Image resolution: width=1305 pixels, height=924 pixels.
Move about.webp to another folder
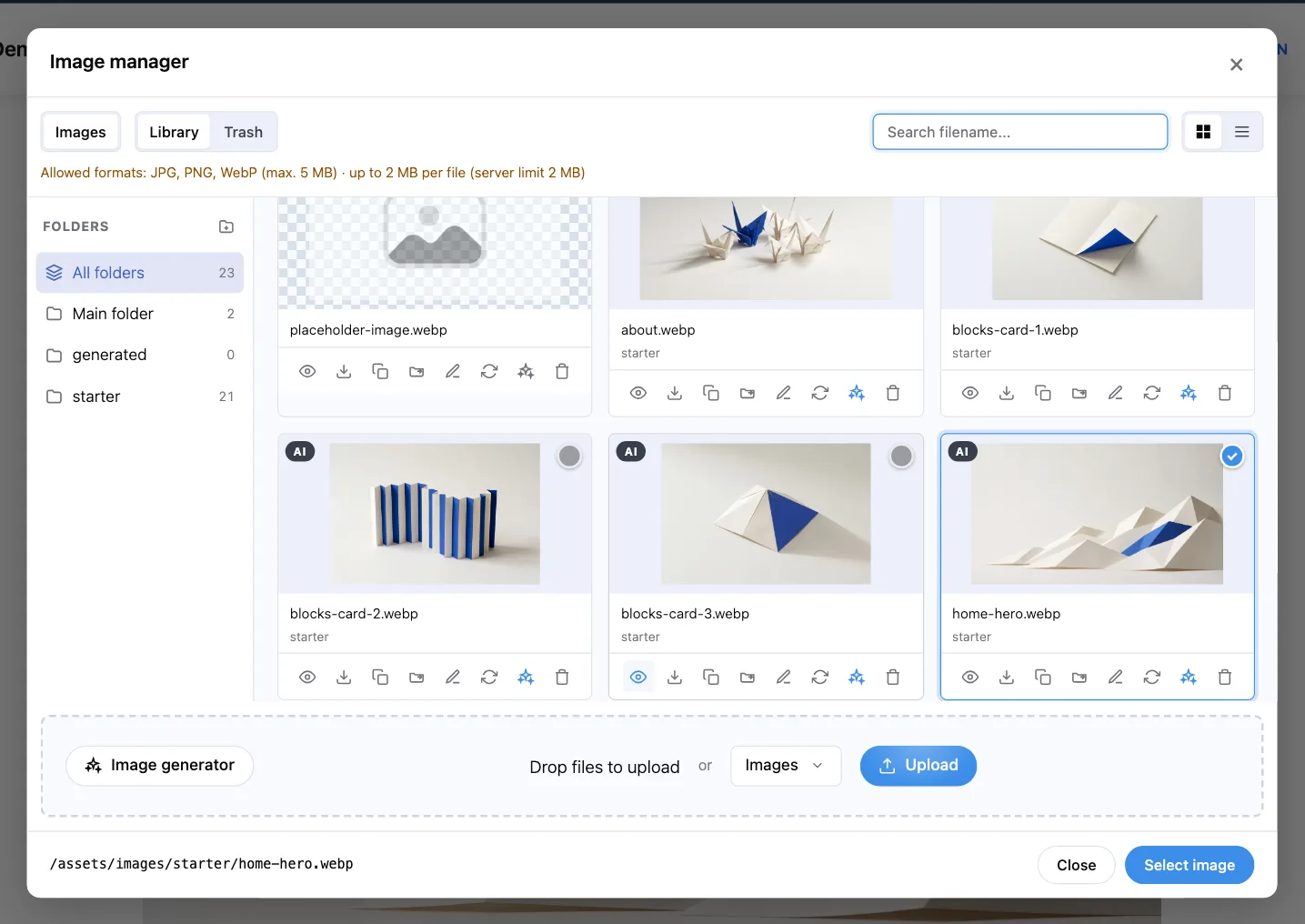coord(748,393)
